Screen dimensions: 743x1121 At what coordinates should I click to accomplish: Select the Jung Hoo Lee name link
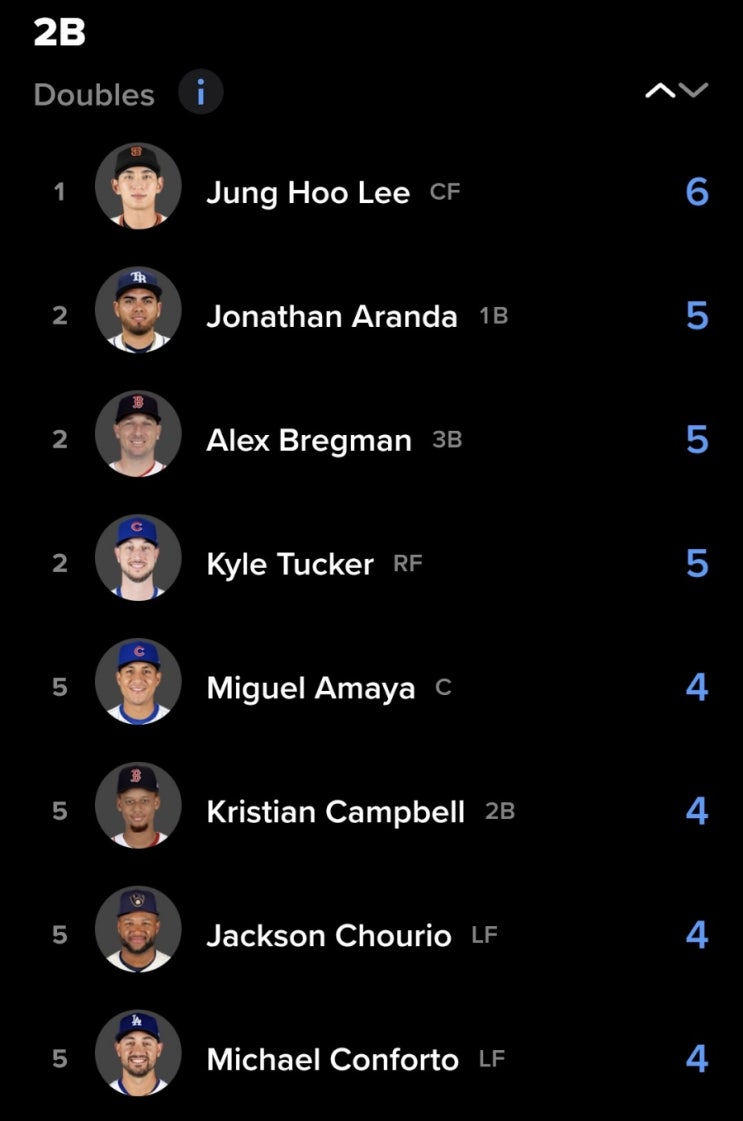(308, 193)
